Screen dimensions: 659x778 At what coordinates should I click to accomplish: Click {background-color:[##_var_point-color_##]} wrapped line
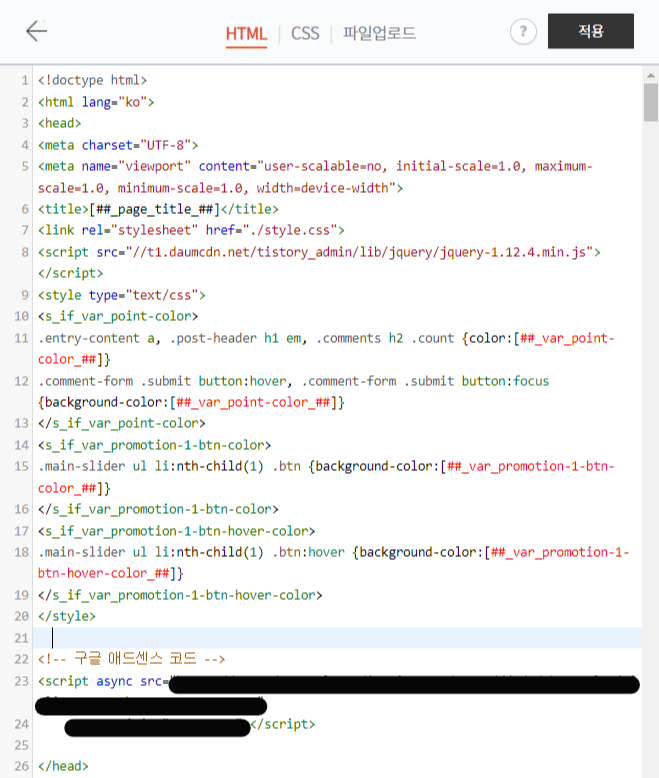tap(191, 402)
